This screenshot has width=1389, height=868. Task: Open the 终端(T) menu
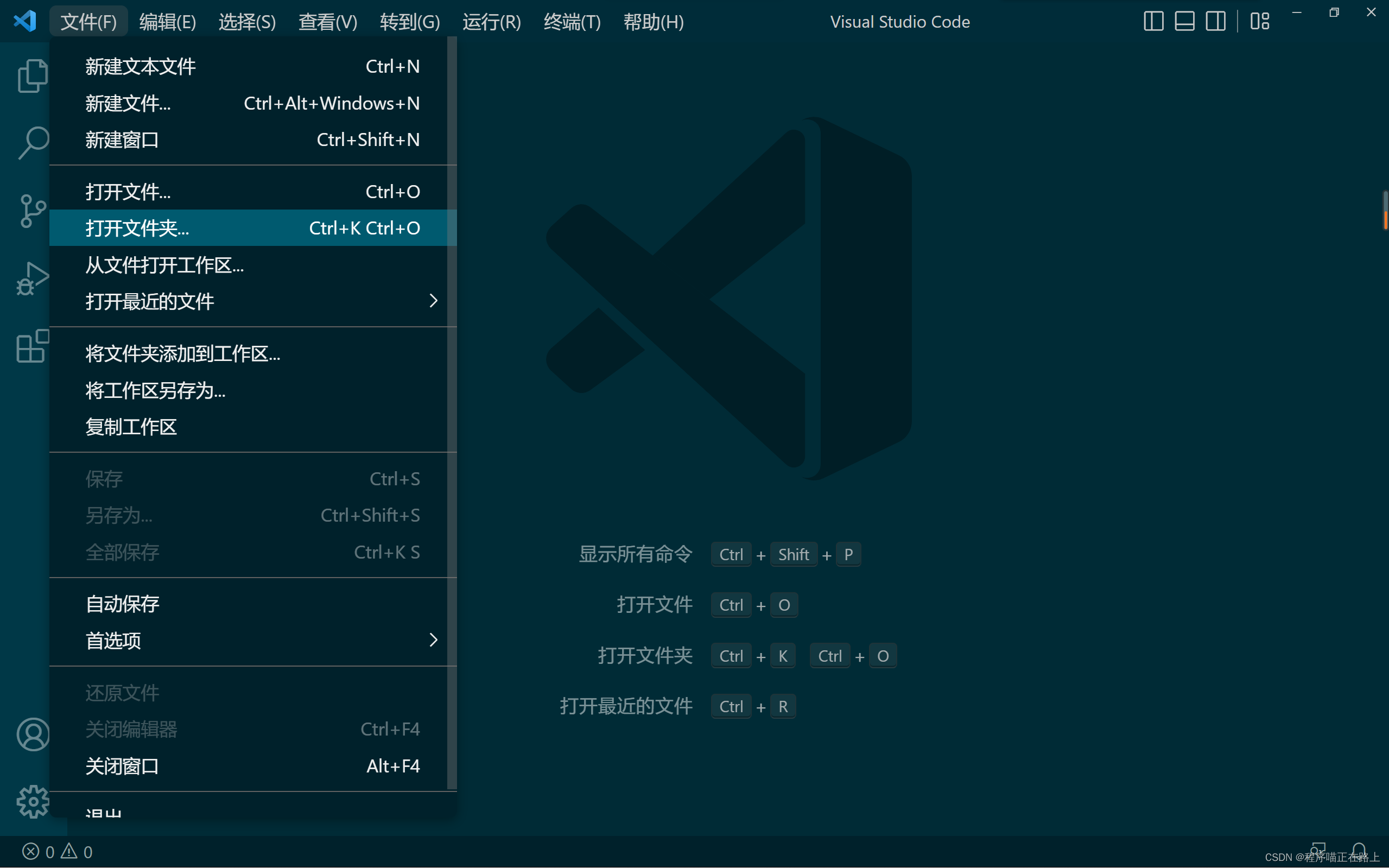point(572,22)
